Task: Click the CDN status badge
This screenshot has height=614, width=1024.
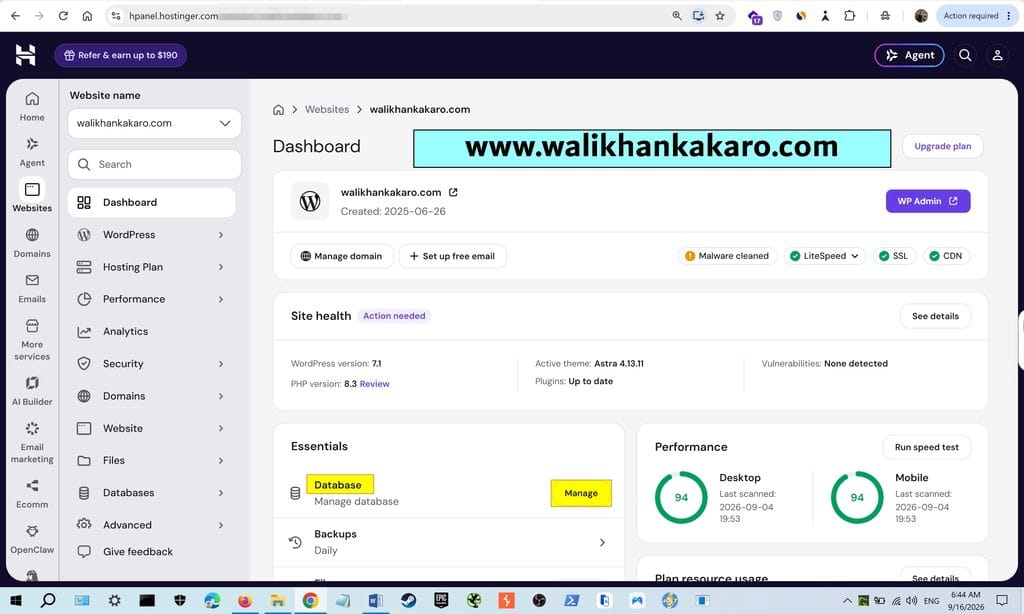Action: 946,256
